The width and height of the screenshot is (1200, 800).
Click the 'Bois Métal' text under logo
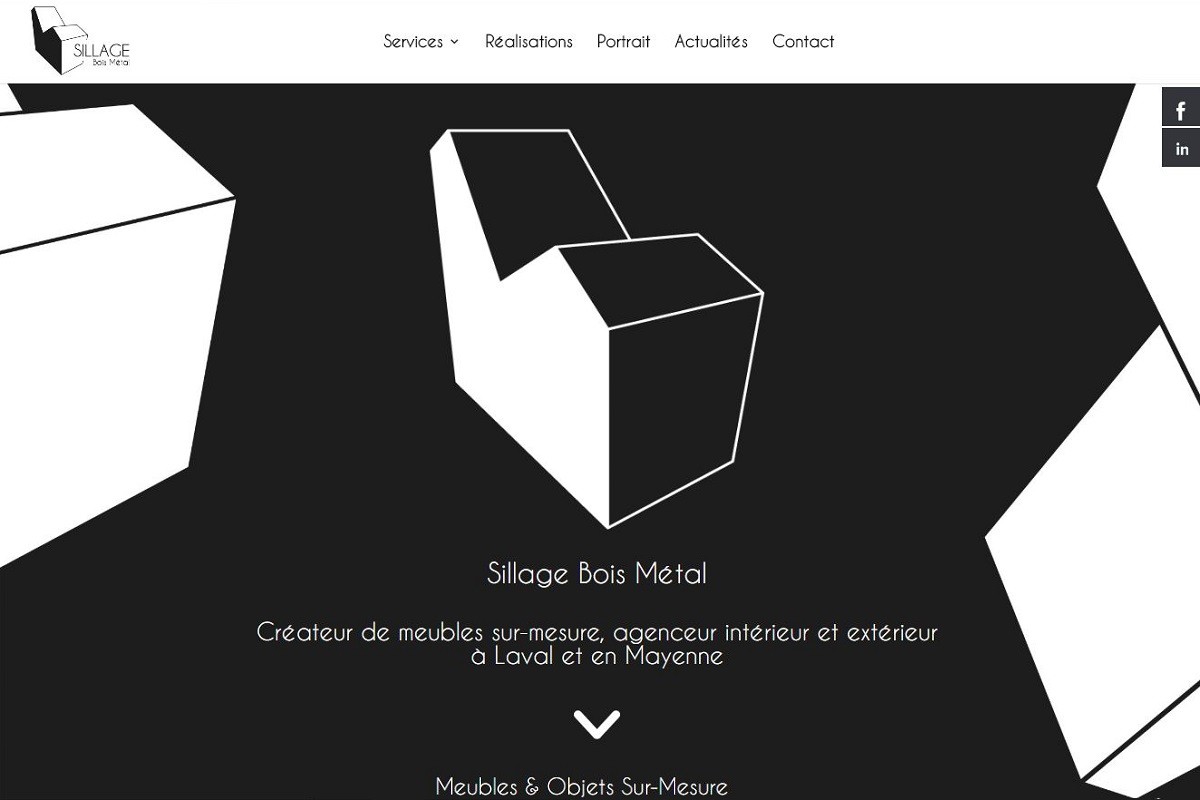(x=110, y=62)
